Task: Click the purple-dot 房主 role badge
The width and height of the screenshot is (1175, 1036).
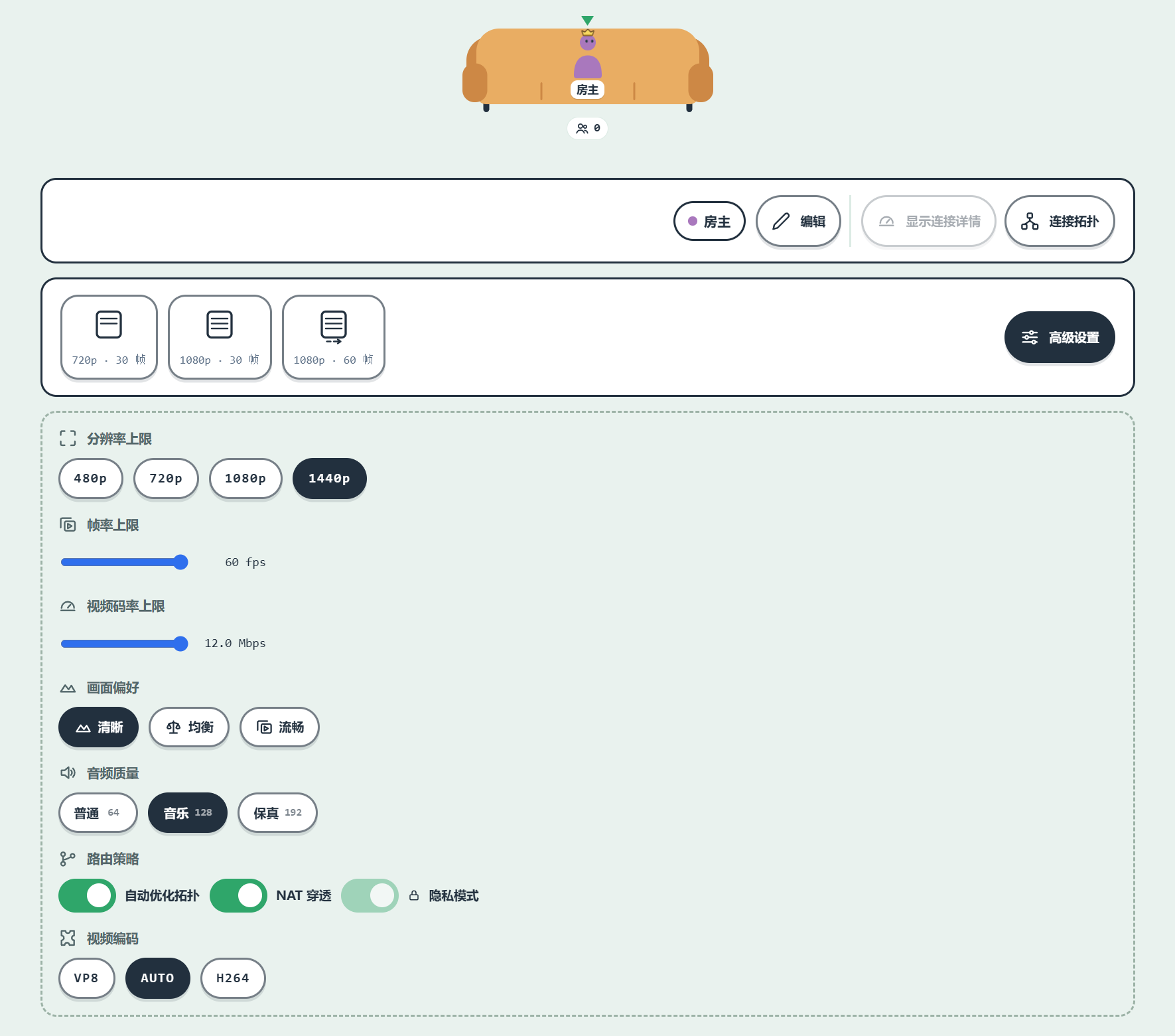Action: coord(709,221)
